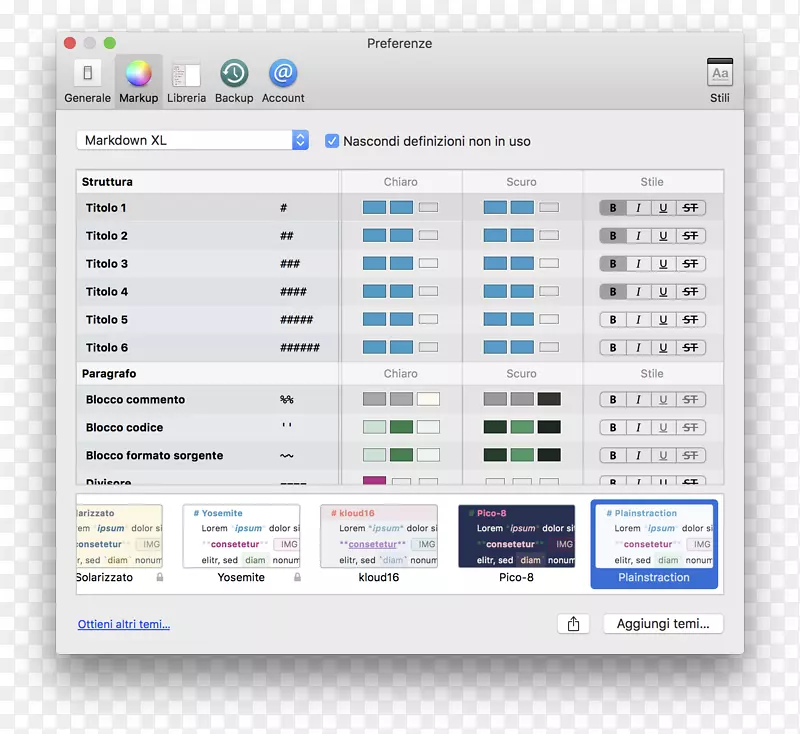Uncheck Nascondi definizioni non in uso

click(x=332, y=141)
